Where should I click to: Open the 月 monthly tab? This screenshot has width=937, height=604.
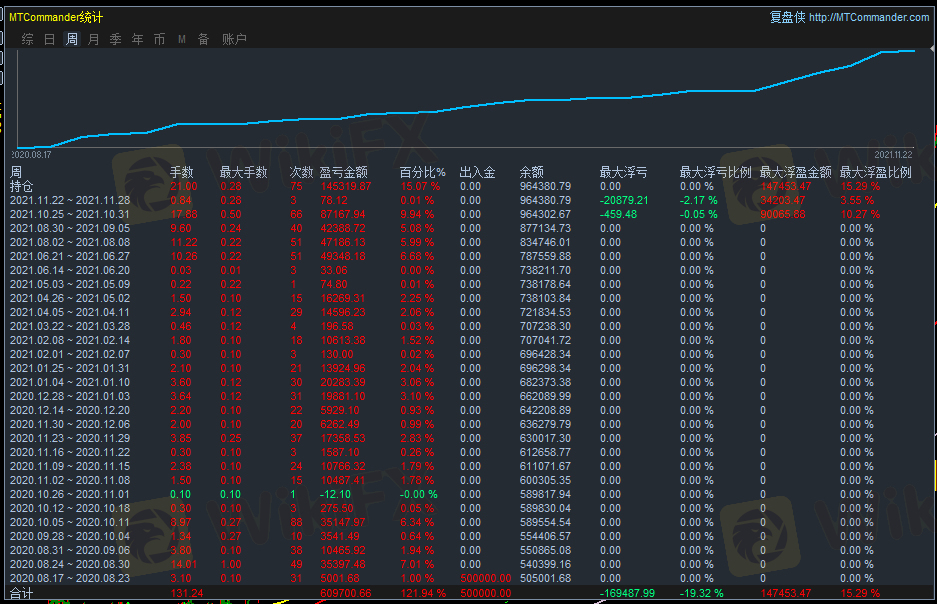94,39
